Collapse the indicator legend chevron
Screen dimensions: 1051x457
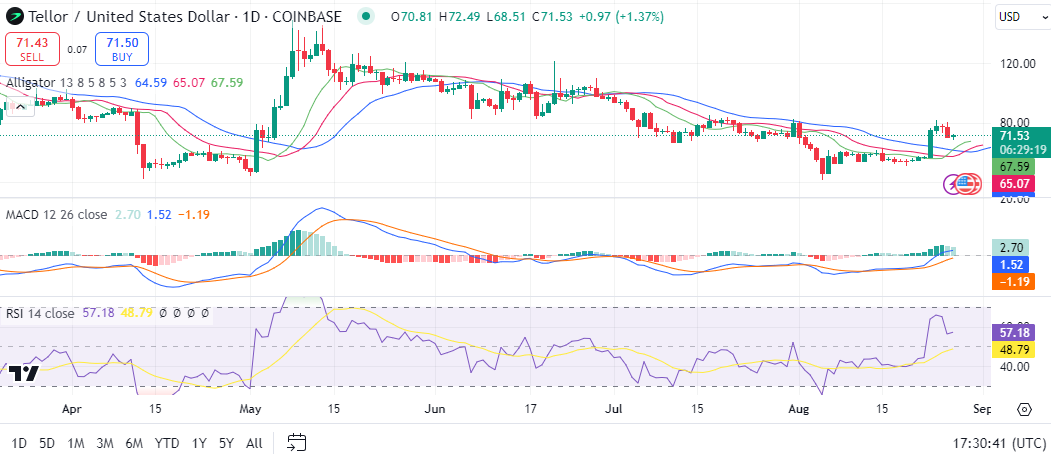[19, 106]
